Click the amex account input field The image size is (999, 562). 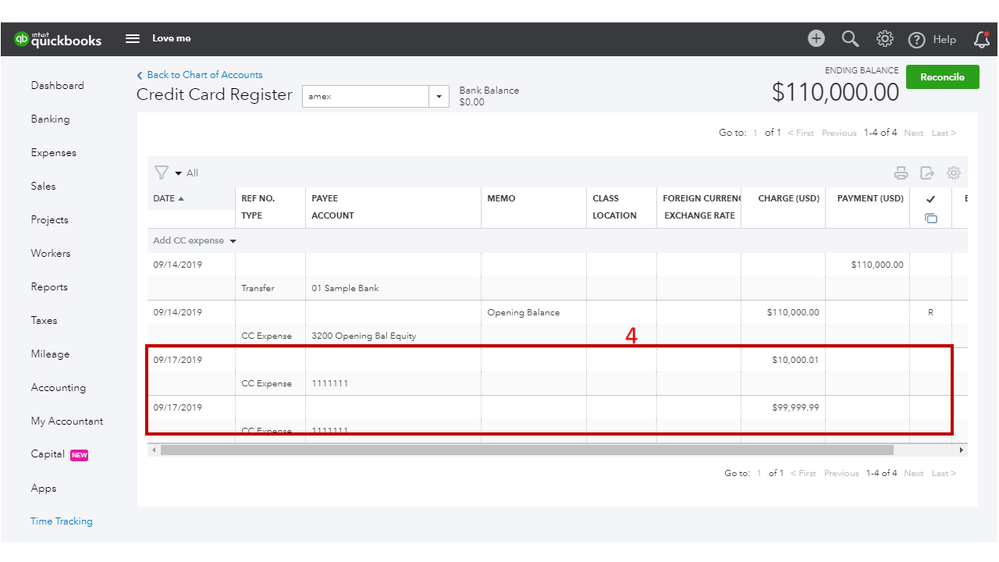[366, 97]
